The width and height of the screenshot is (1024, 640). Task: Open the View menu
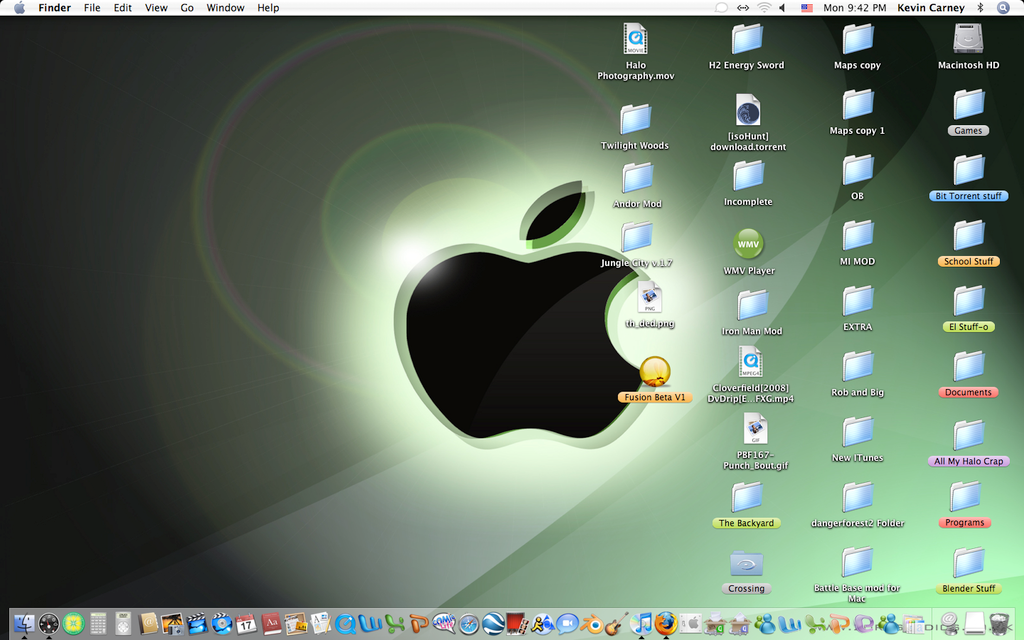click(x=156, y=8)
